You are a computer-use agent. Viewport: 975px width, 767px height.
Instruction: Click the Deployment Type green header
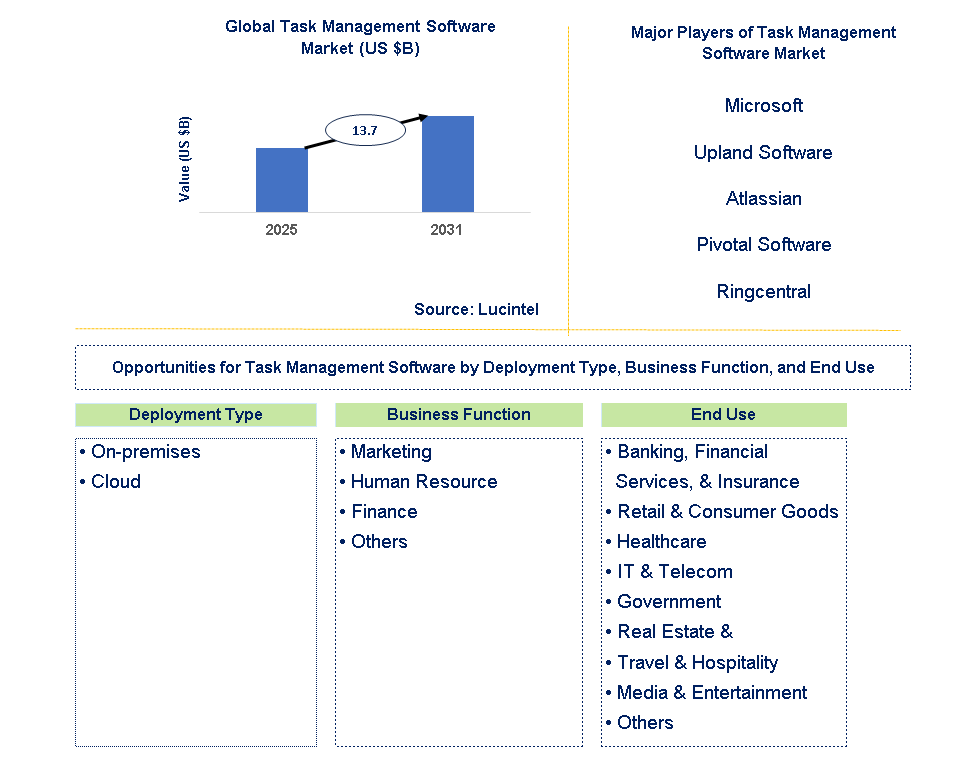[196, 414]
